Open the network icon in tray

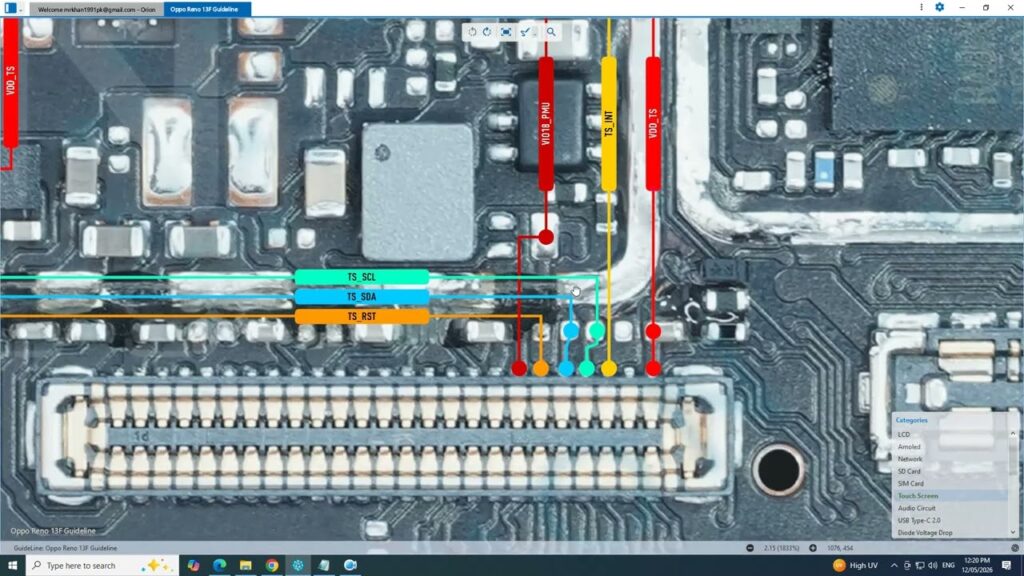pyautogui.click(x=920, y=566)
